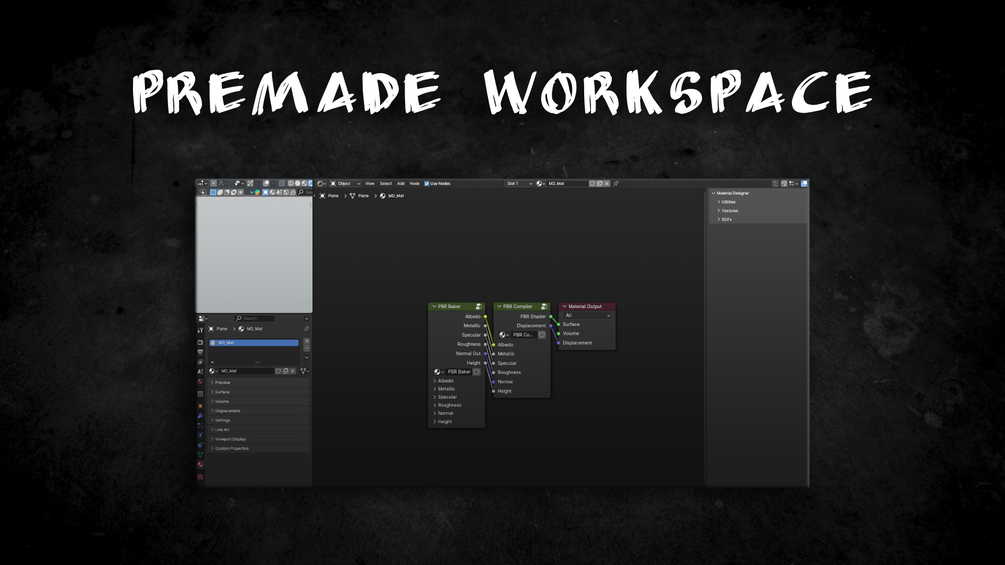This screenshot has width=1005, height=565.
Task: Collapse the Material Designer panel
Action: click(713, 193)
